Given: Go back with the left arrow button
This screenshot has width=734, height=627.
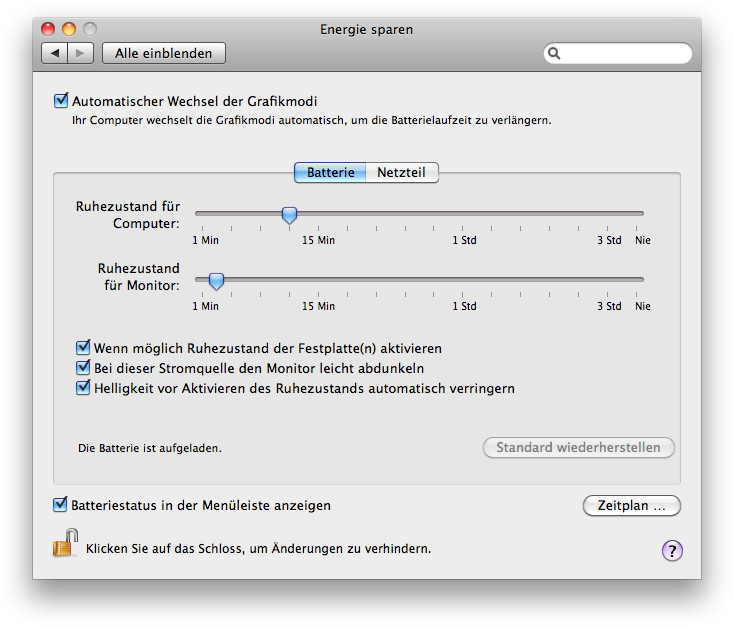Looking at the screenshot, I should 55,53.
